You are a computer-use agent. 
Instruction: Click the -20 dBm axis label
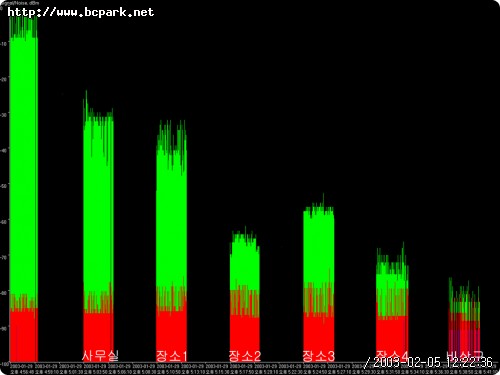point(4,79)
